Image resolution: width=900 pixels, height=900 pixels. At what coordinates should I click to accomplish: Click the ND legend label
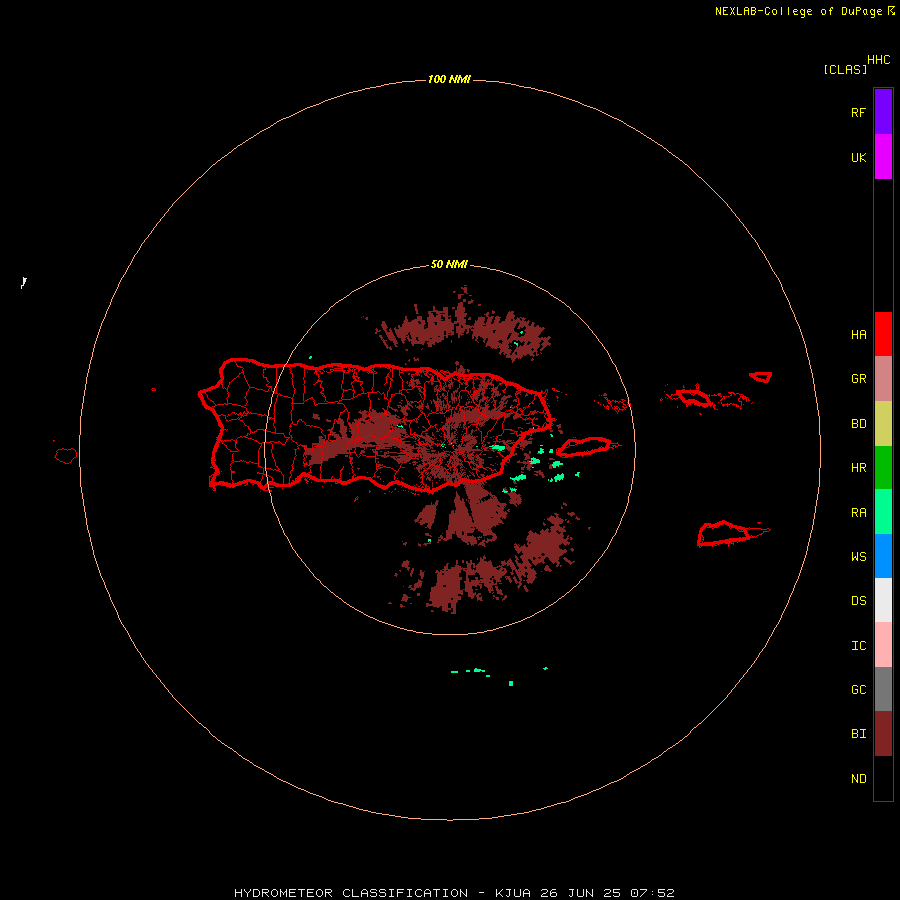click(858, 779)
